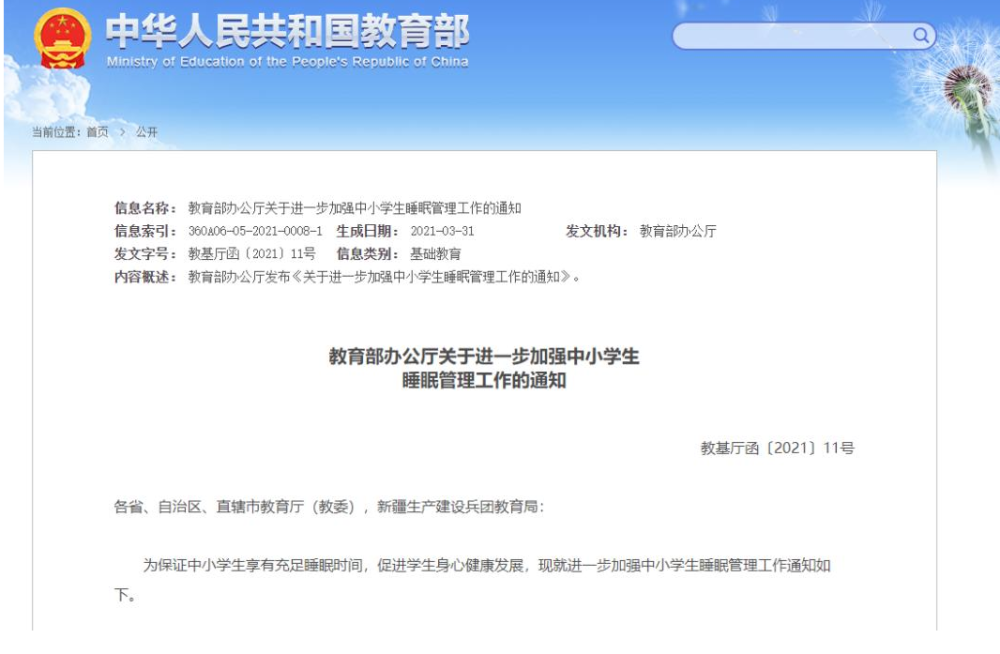Open the 公开 breadcrumb link
Screen dimensions: 1000x654
tap(147, 132)
